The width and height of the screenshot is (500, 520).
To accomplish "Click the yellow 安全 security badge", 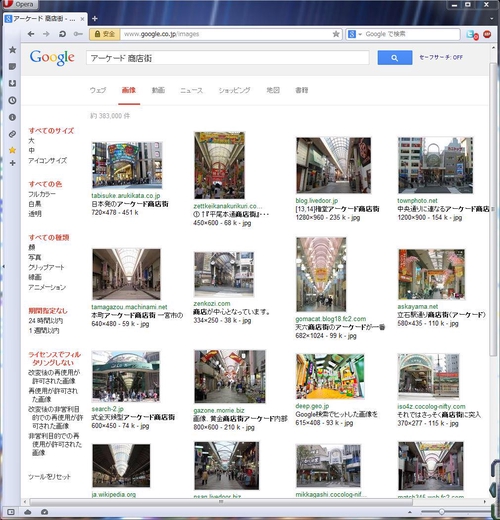I will [105, 34].
